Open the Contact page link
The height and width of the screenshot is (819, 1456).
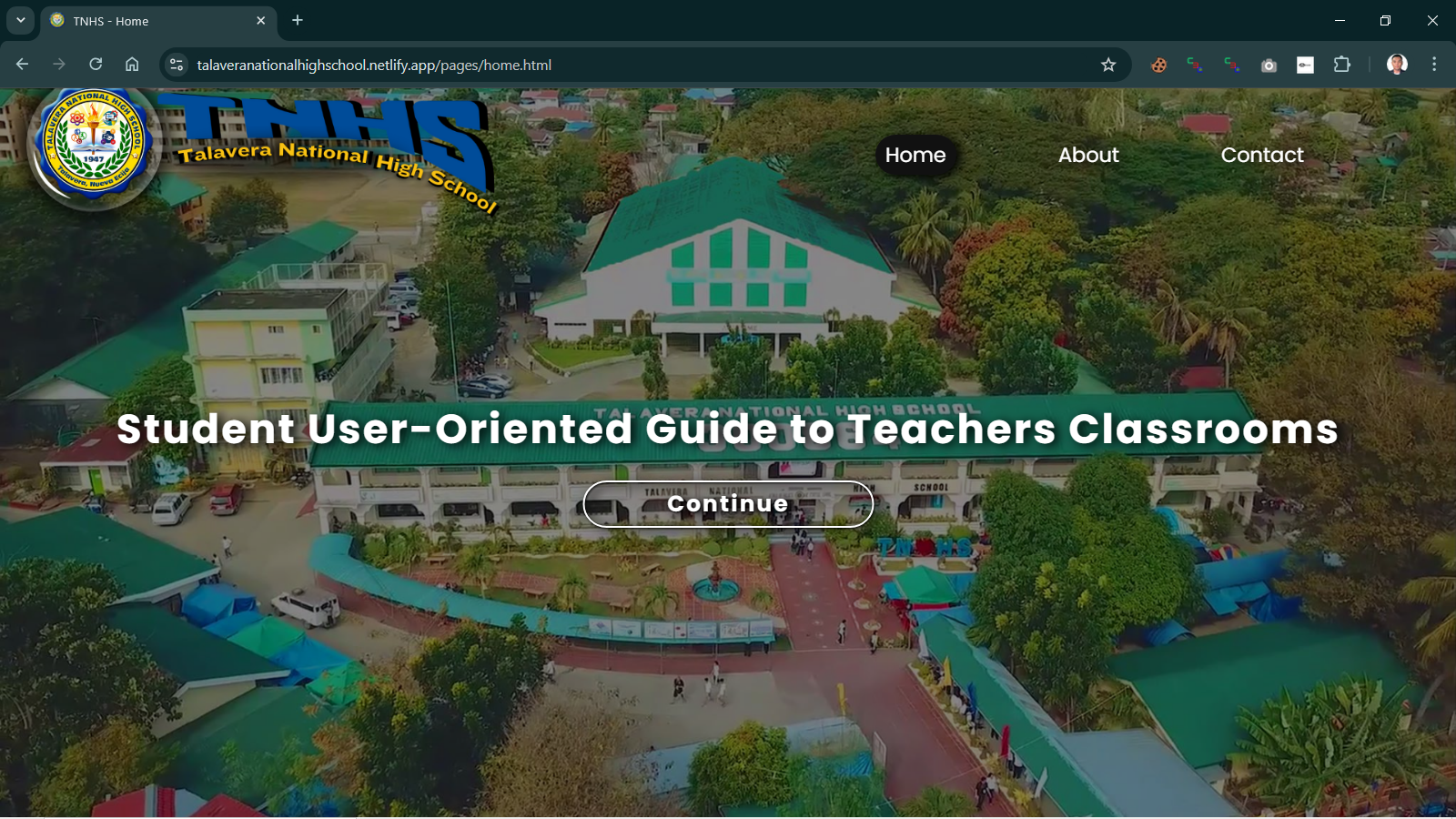point(1262,156)
